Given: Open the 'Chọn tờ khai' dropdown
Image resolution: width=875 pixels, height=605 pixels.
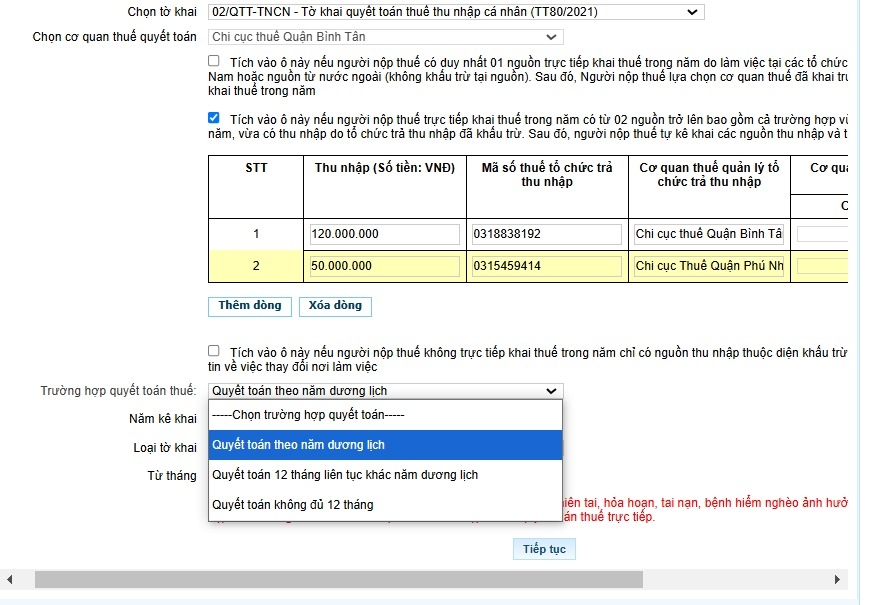Looking at the screenshot, I should tap(456, 12).
